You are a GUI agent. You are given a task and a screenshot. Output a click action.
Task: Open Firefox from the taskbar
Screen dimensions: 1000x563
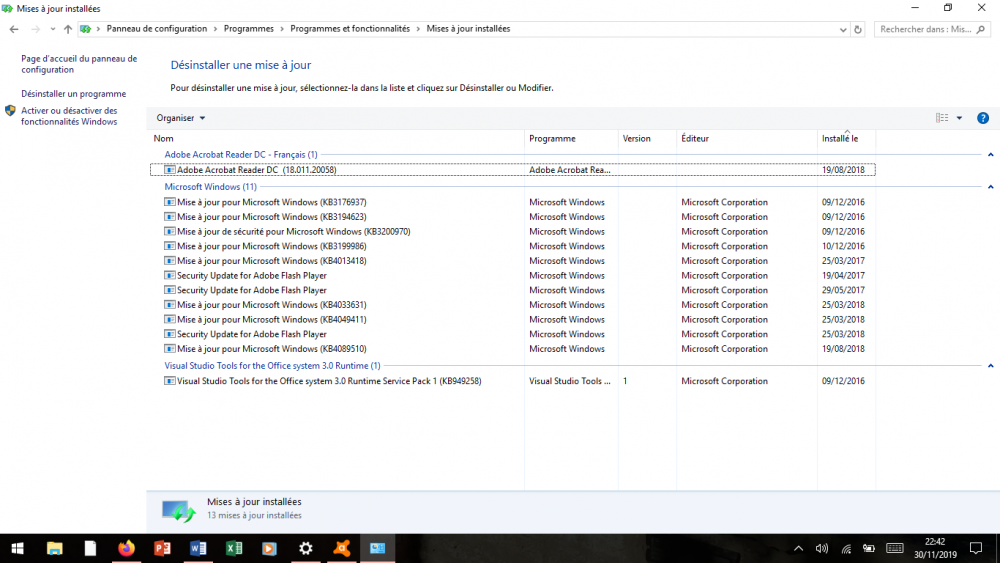126,548
